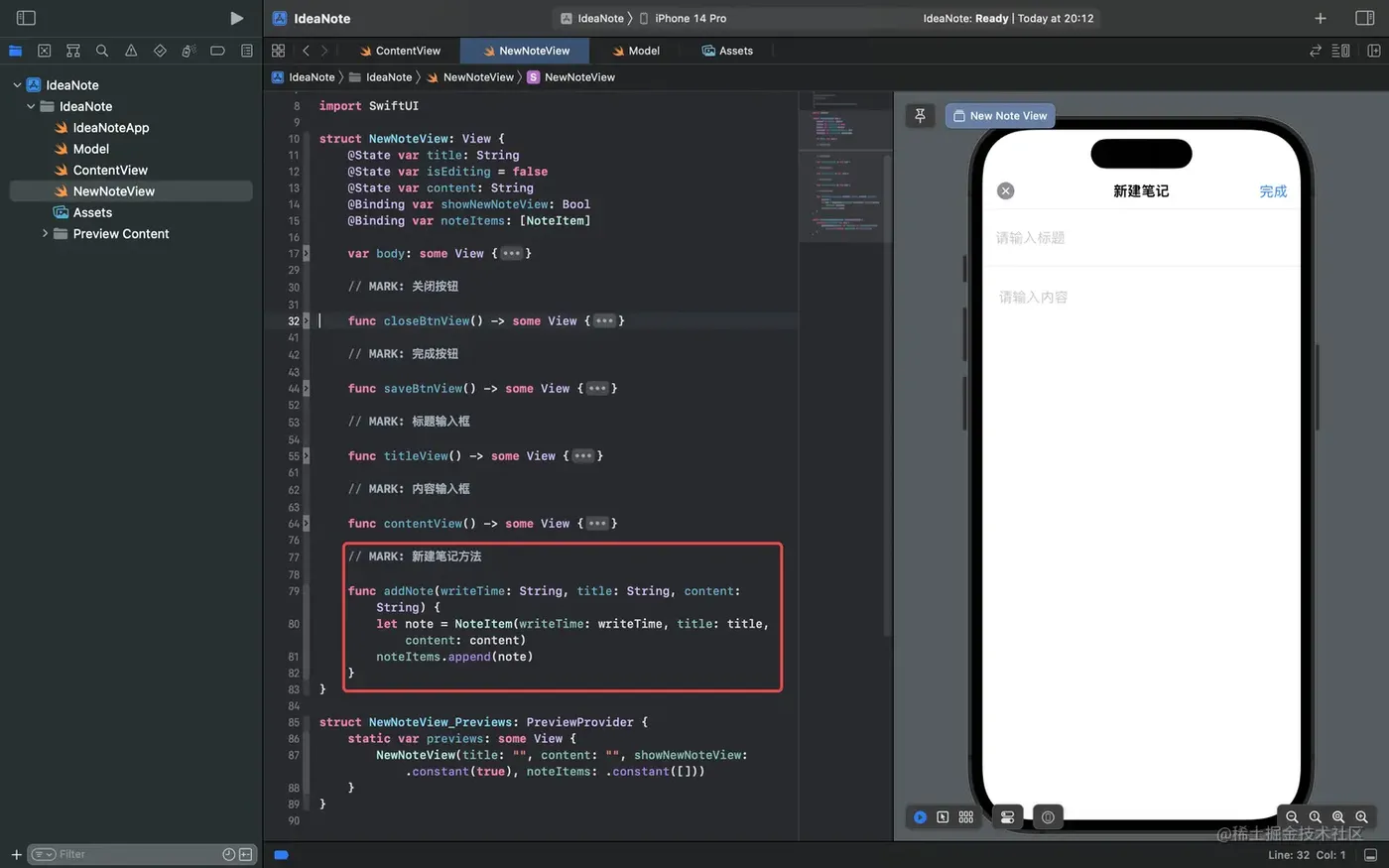Screen dimensions: 1389x868
Task: Expand contentView folded code ellipsis
Action: coord(597,524)
